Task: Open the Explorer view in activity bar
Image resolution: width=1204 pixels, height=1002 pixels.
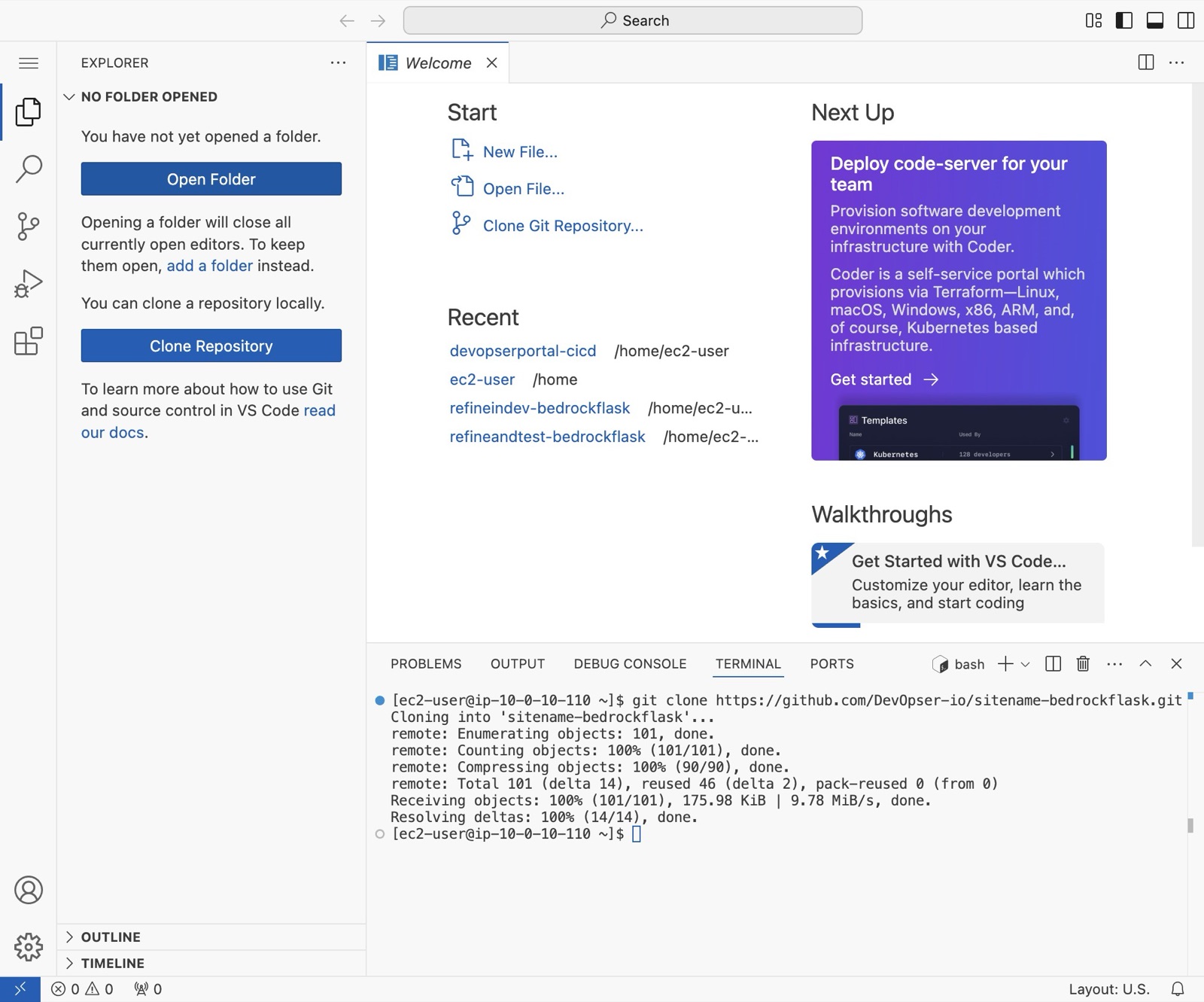Action: [x=29, y=111]
